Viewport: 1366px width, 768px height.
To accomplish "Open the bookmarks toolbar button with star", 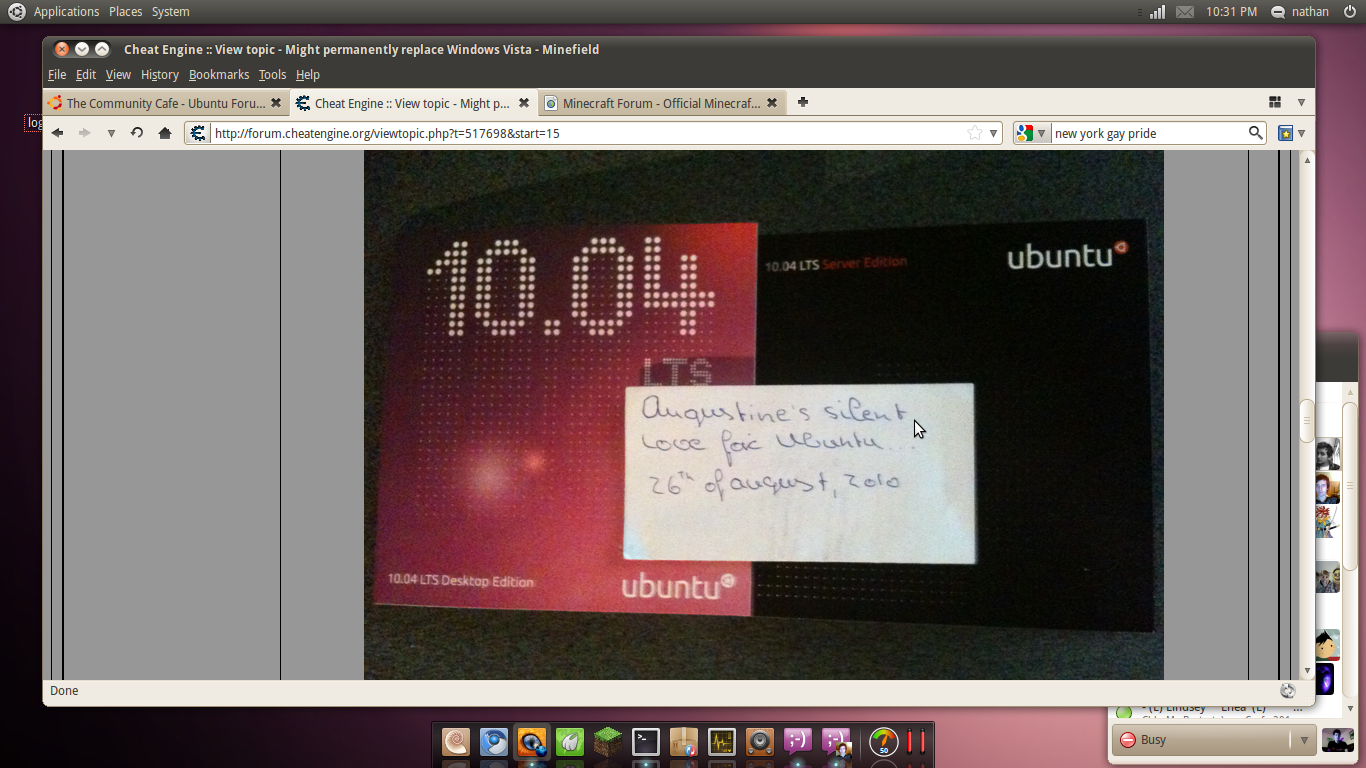I will coord(1286,133).
